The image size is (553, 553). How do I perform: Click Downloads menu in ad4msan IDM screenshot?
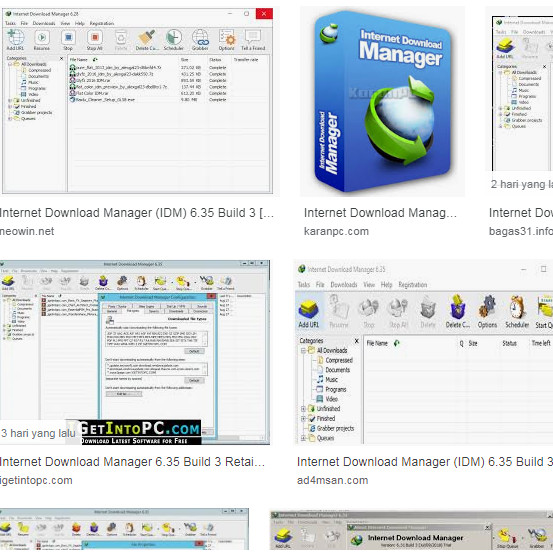(x=344, y=284)
